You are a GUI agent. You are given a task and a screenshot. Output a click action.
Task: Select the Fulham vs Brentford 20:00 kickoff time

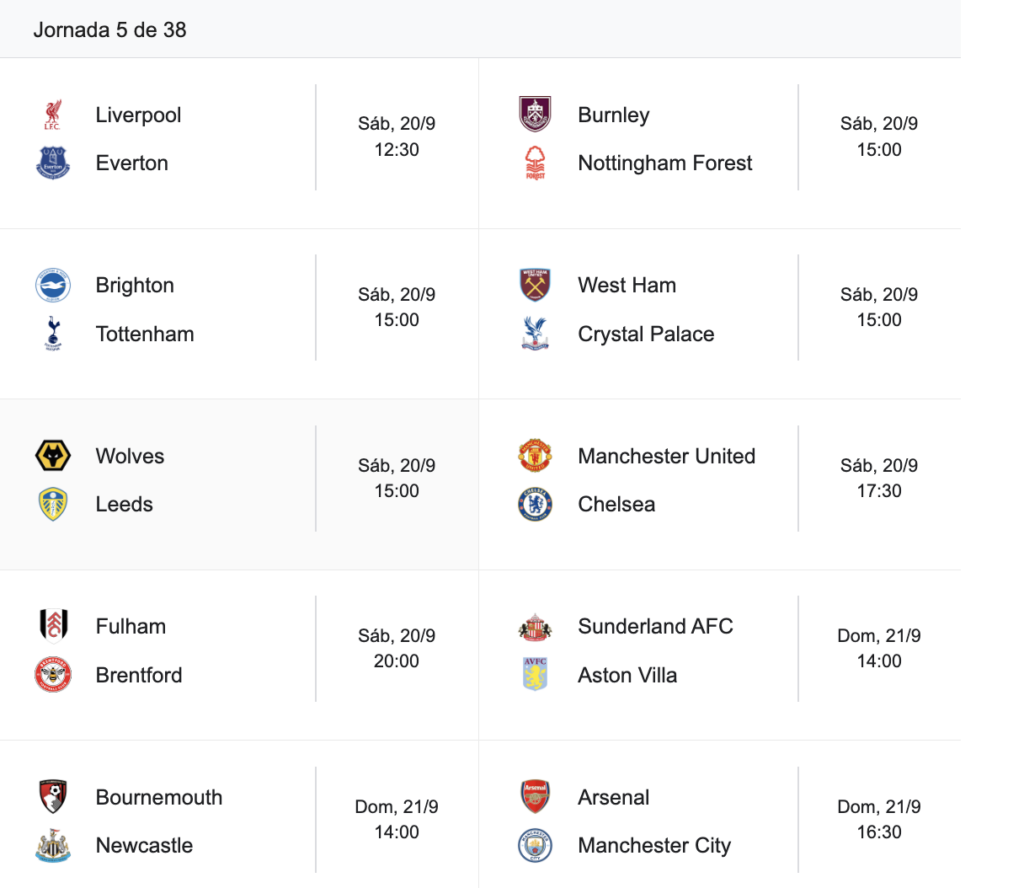click(396, 661)
